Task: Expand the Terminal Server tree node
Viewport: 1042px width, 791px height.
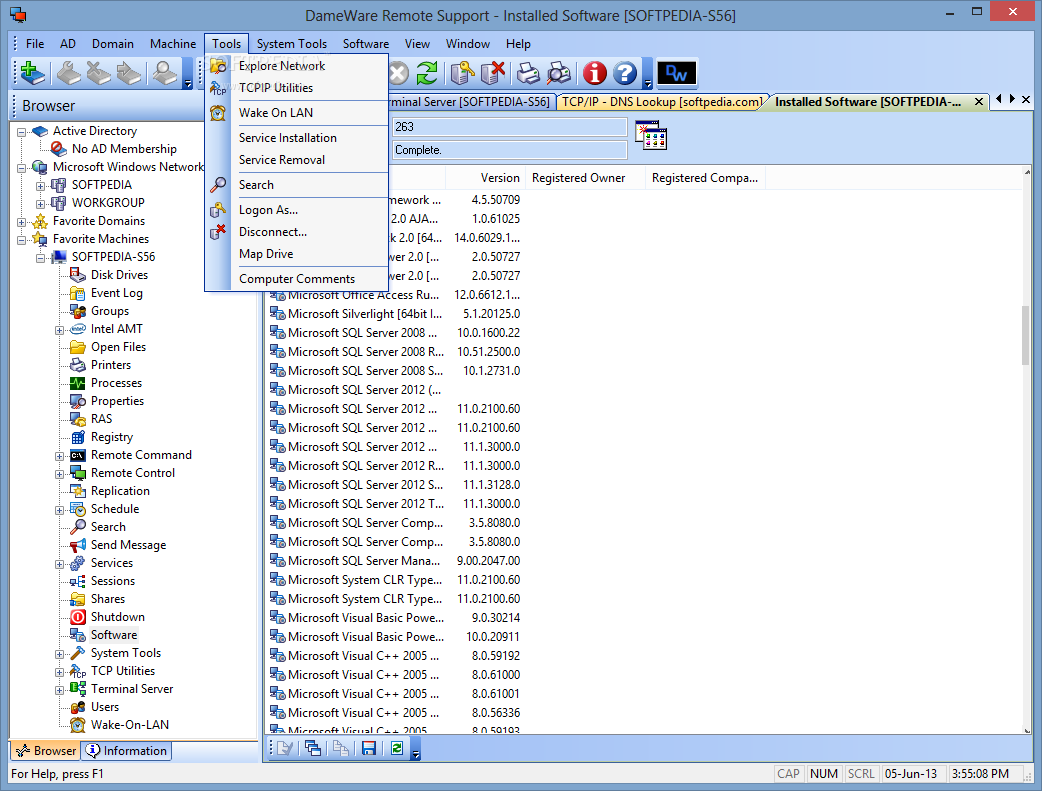Action: (60, 690)
